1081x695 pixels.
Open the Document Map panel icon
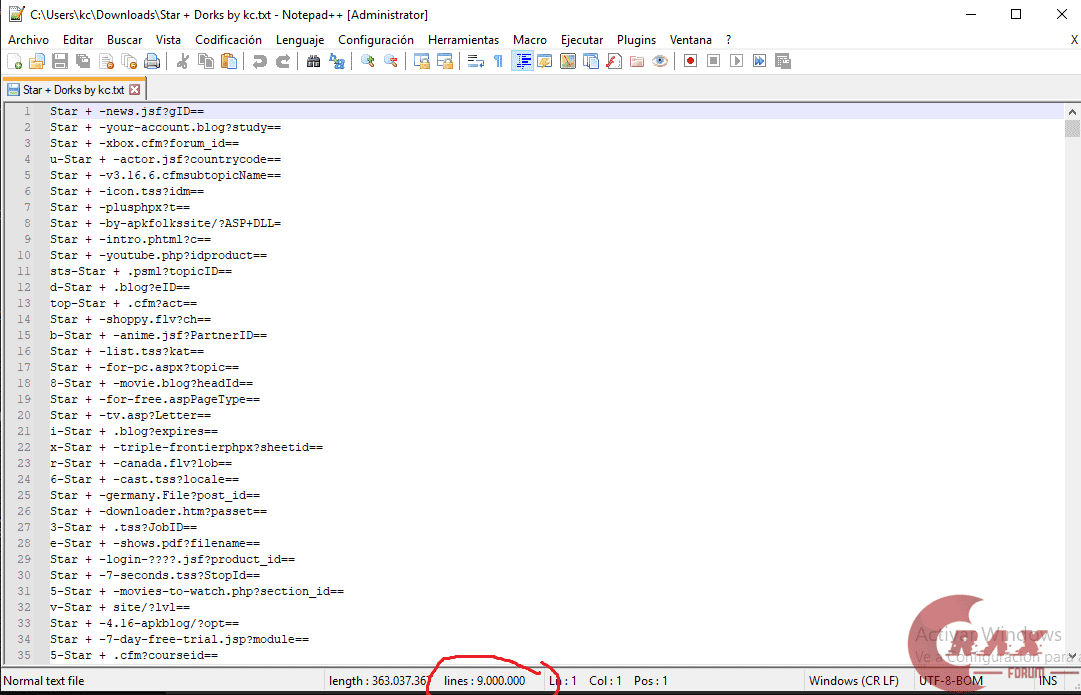568,61
